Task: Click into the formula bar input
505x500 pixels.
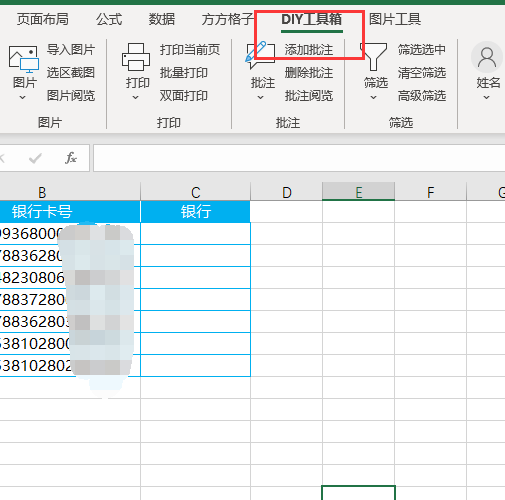Action: tap(299, 158)
